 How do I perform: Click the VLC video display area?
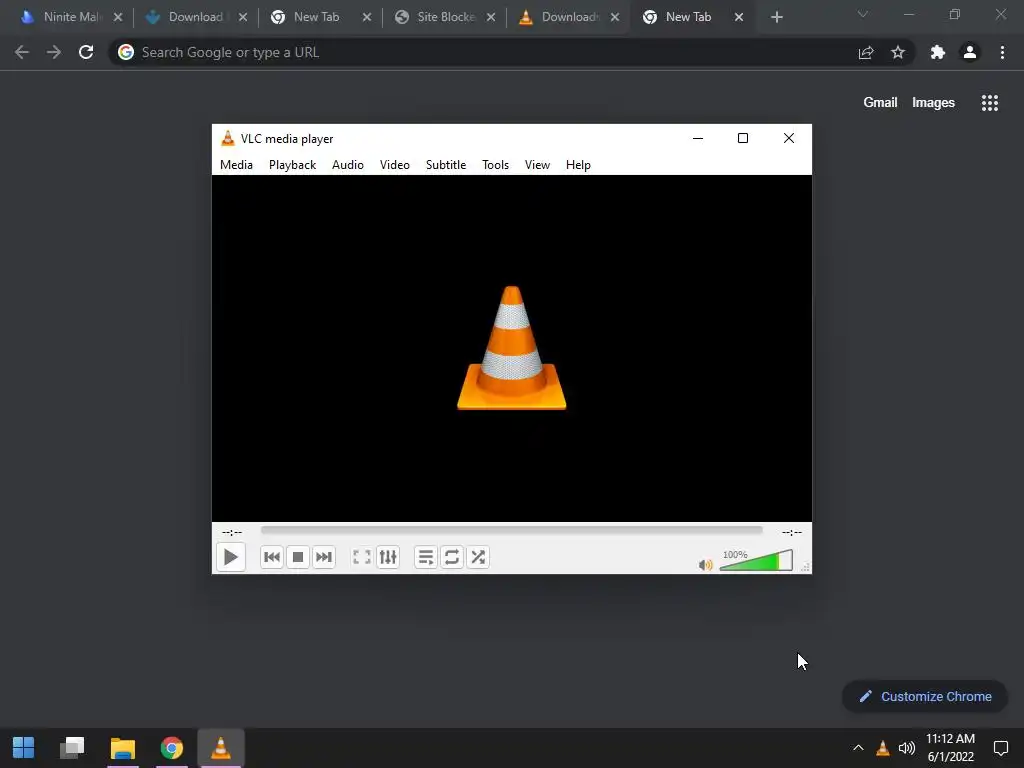point(511,348)
